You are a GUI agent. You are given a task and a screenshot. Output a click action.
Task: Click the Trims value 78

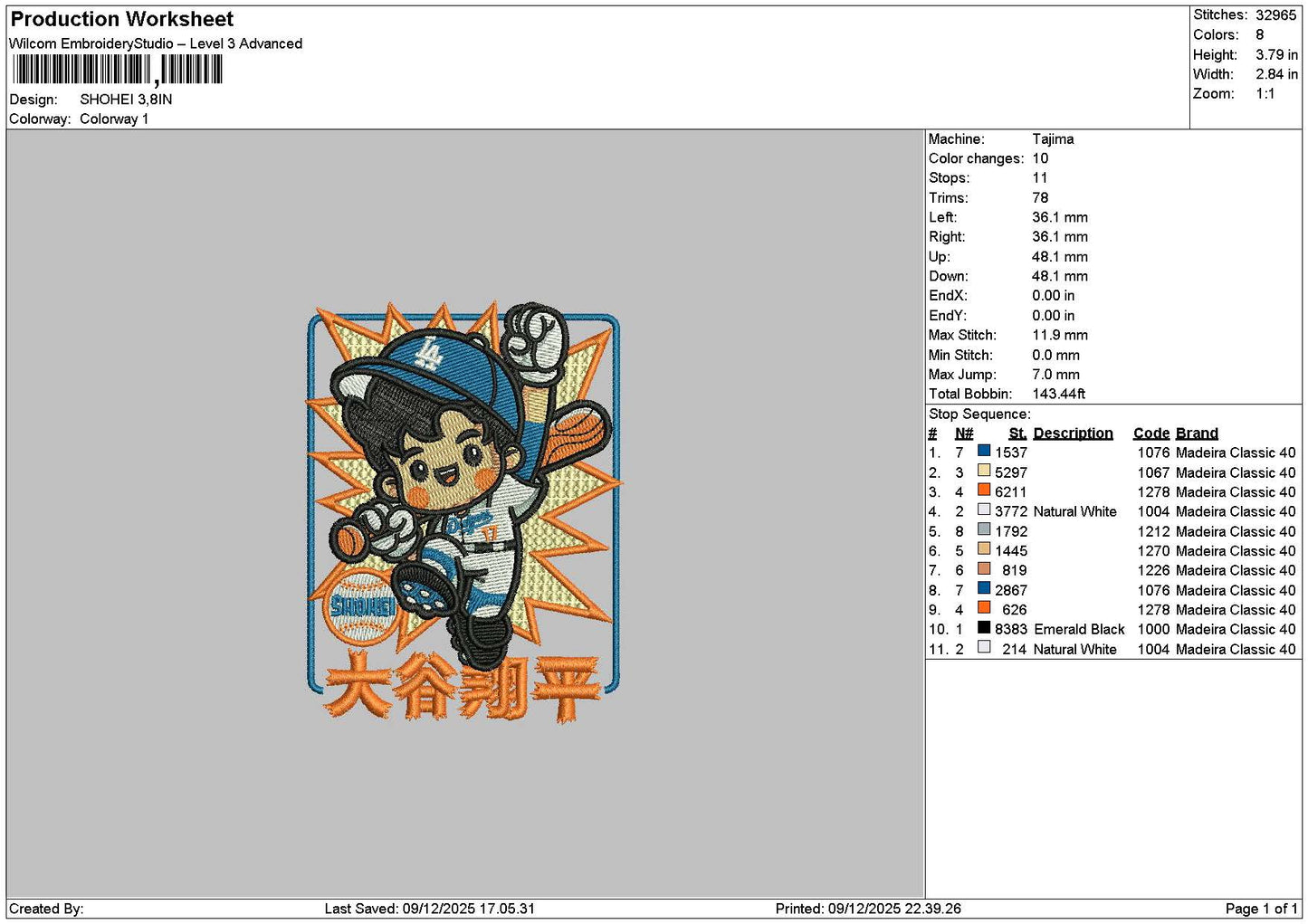(x=1040, y=198)
